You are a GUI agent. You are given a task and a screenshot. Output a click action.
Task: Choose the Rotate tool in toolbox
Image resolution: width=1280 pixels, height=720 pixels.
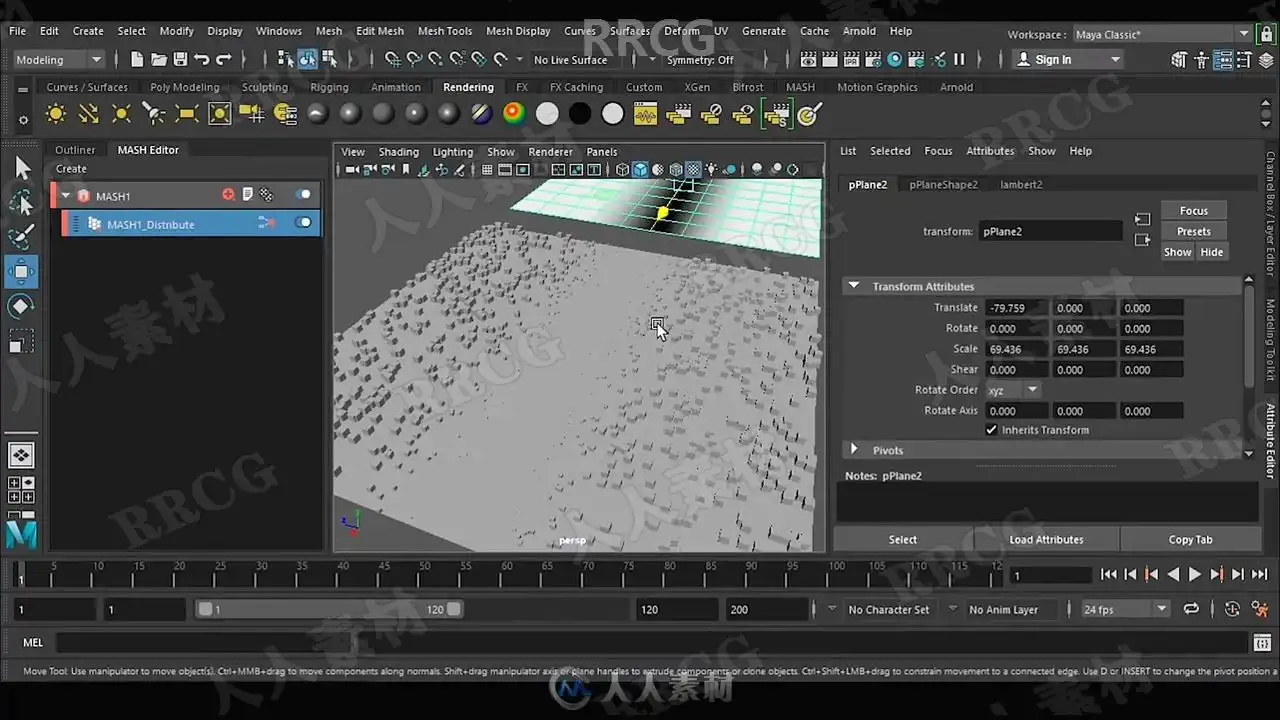(x=21, y=306)
